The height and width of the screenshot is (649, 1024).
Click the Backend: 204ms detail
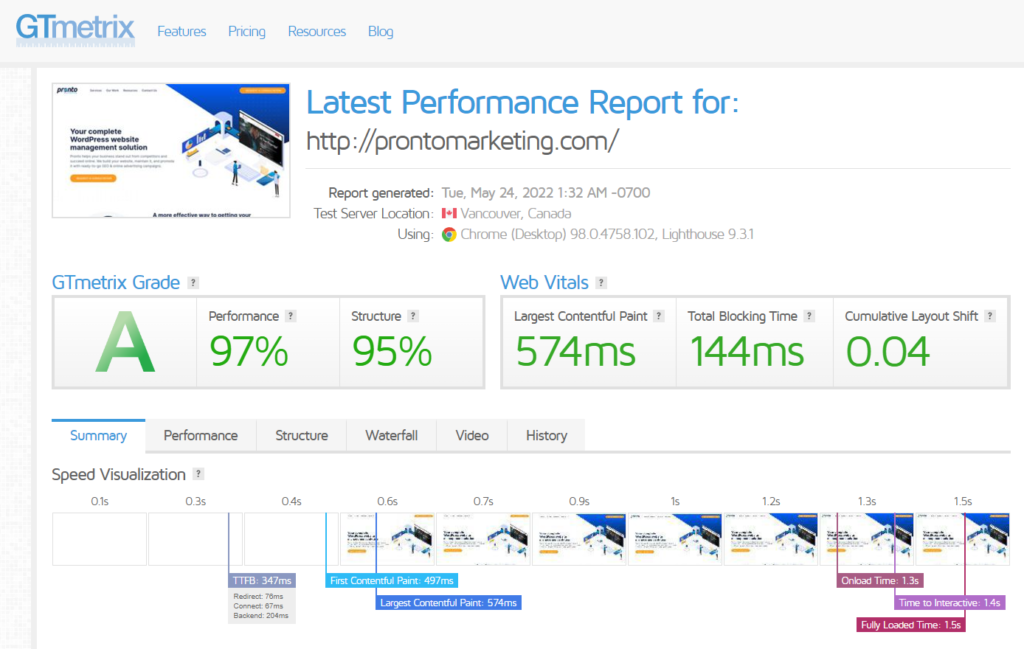(261, 616)
